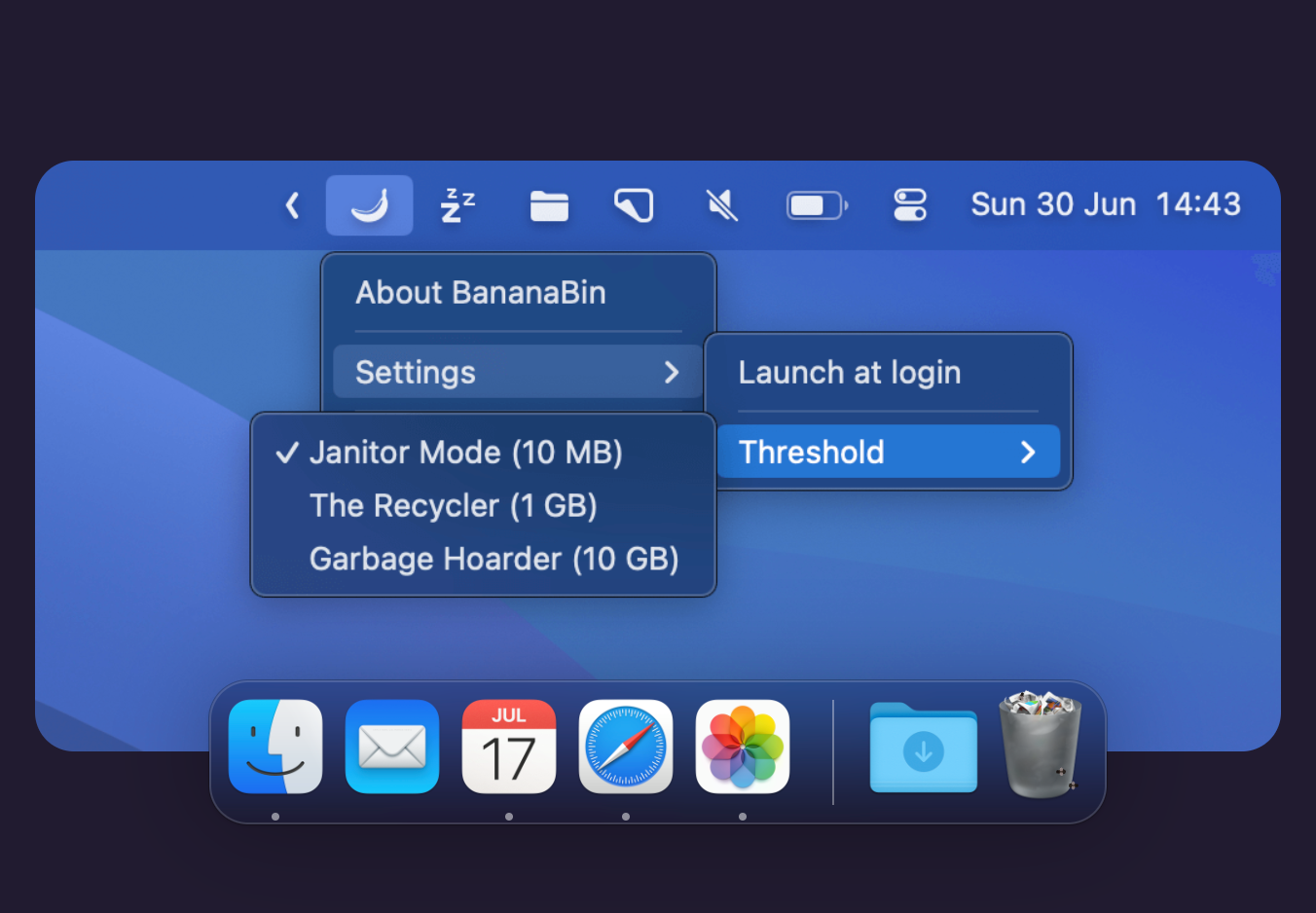This screenshot has height=913, width=1316.
Task: Open the folder icon in menu bar
Action: 549,206
